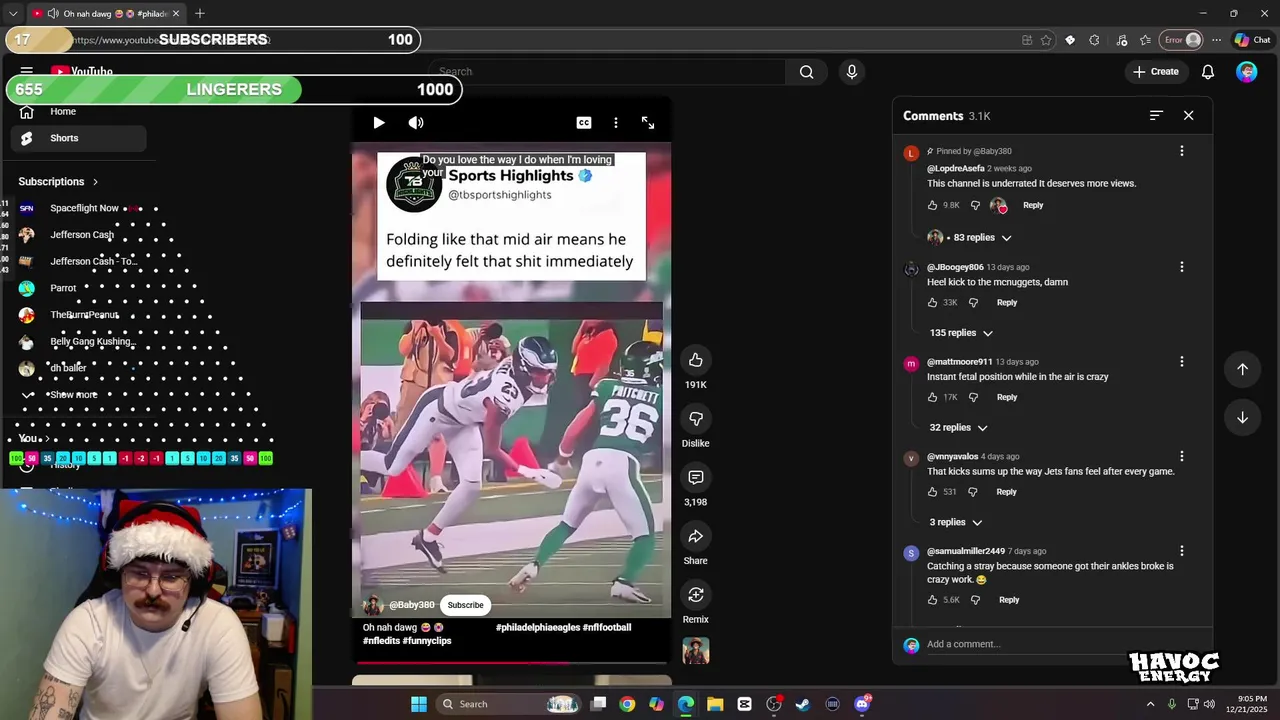Open the Edge extensions puzzle icon

tap(1094, 40)
